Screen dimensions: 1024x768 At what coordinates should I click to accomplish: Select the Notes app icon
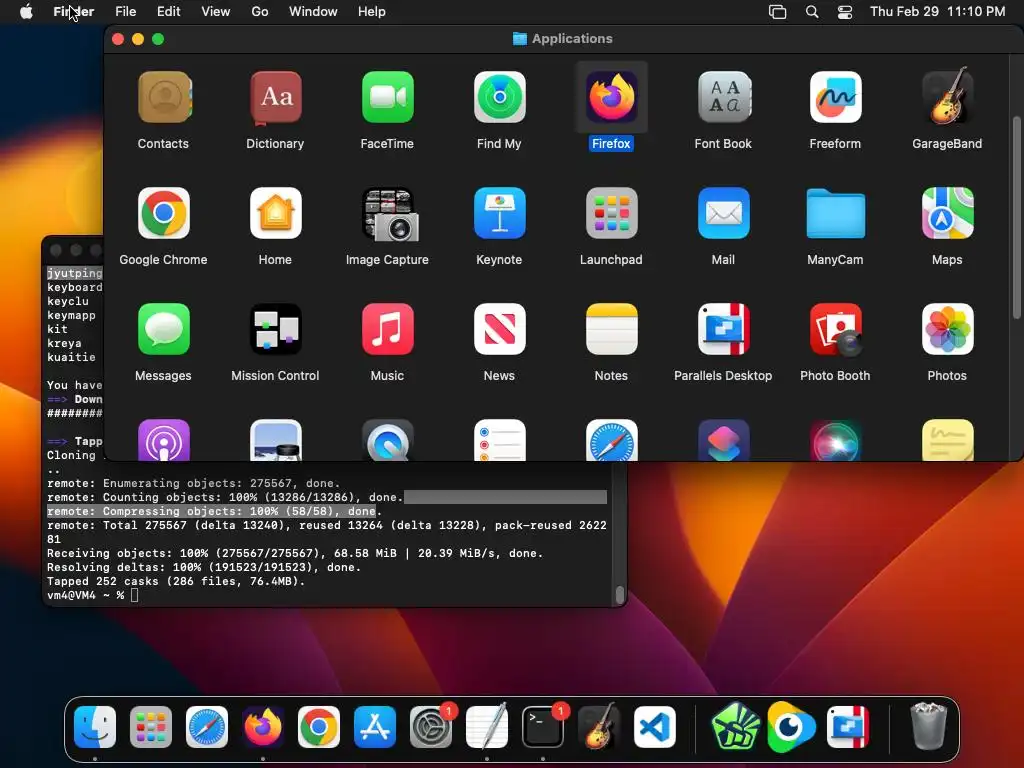pos(611,329)
